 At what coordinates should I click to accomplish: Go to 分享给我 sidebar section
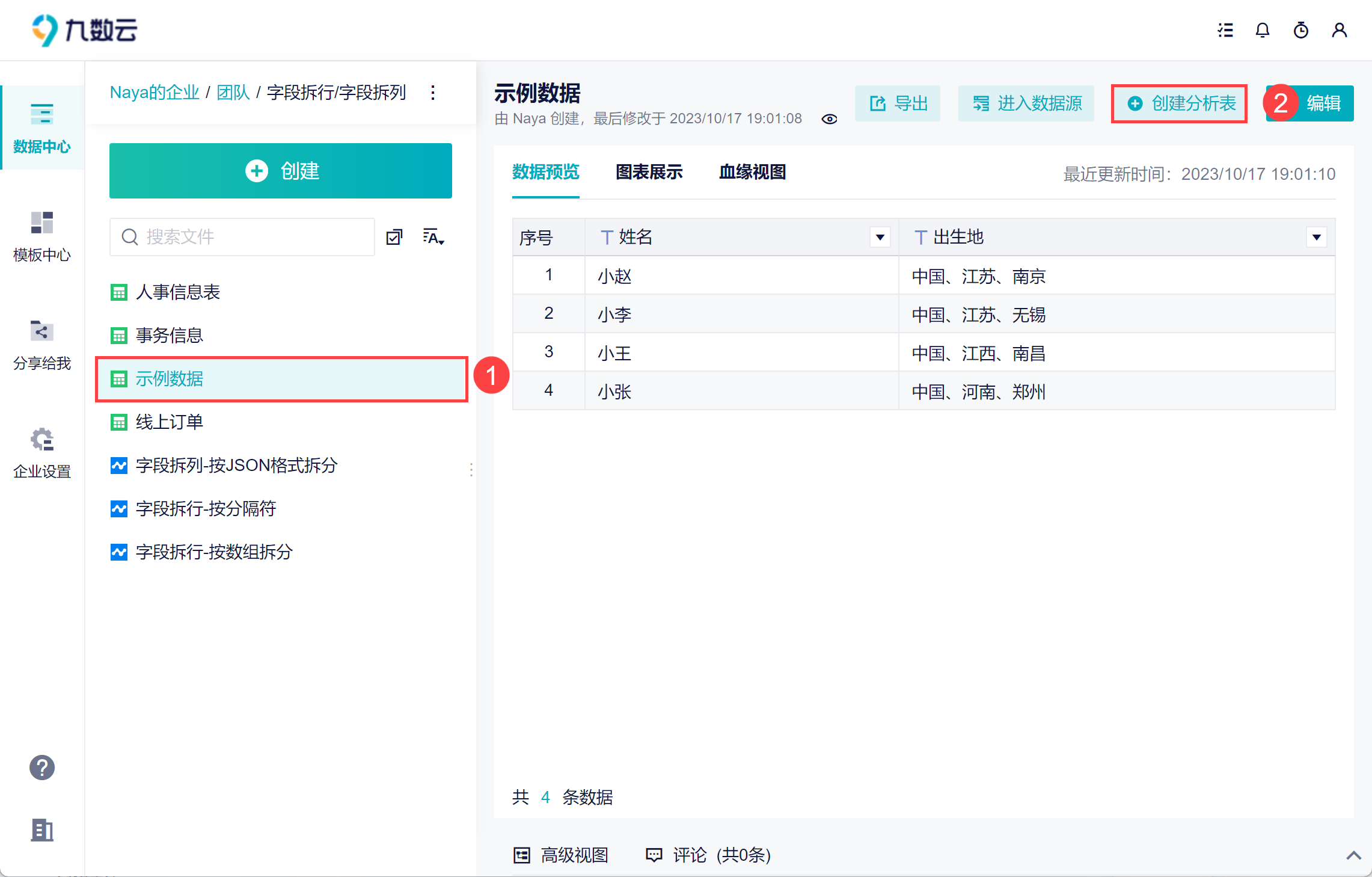(42, 345)
